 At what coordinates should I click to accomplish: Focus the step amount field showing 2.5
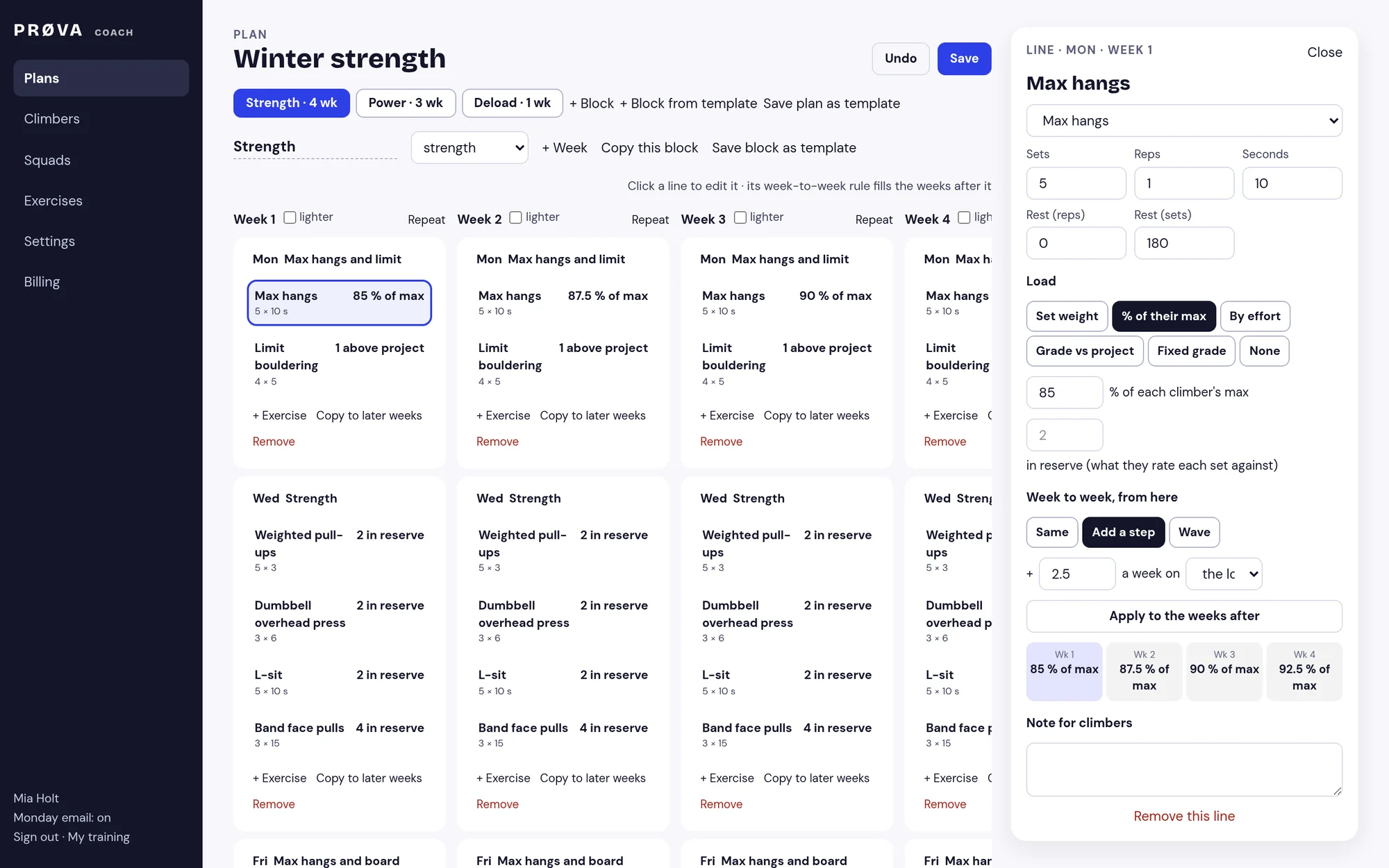[1076, 574]
